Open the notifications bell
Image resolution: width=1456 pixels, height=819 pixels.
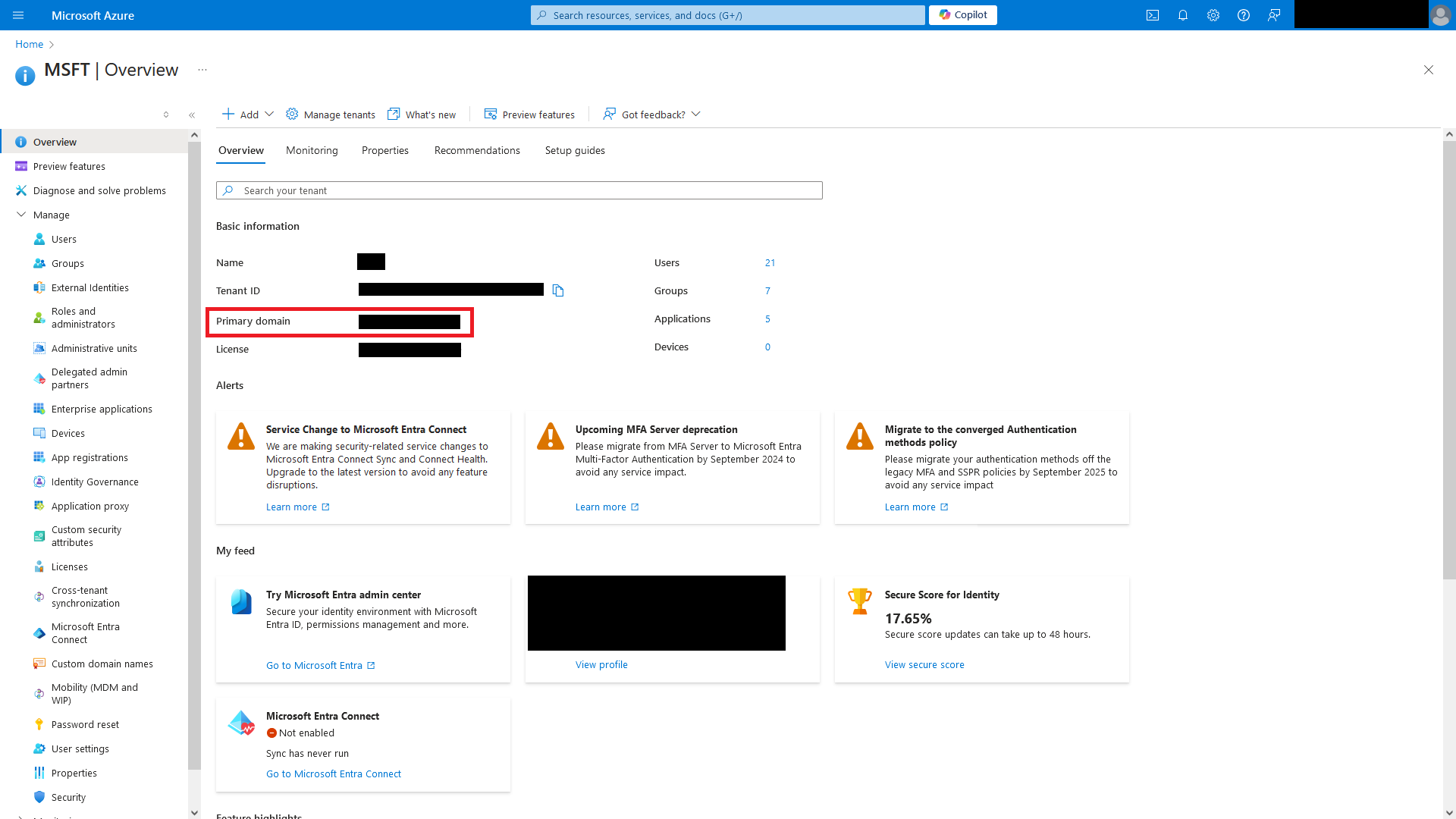1183,15
